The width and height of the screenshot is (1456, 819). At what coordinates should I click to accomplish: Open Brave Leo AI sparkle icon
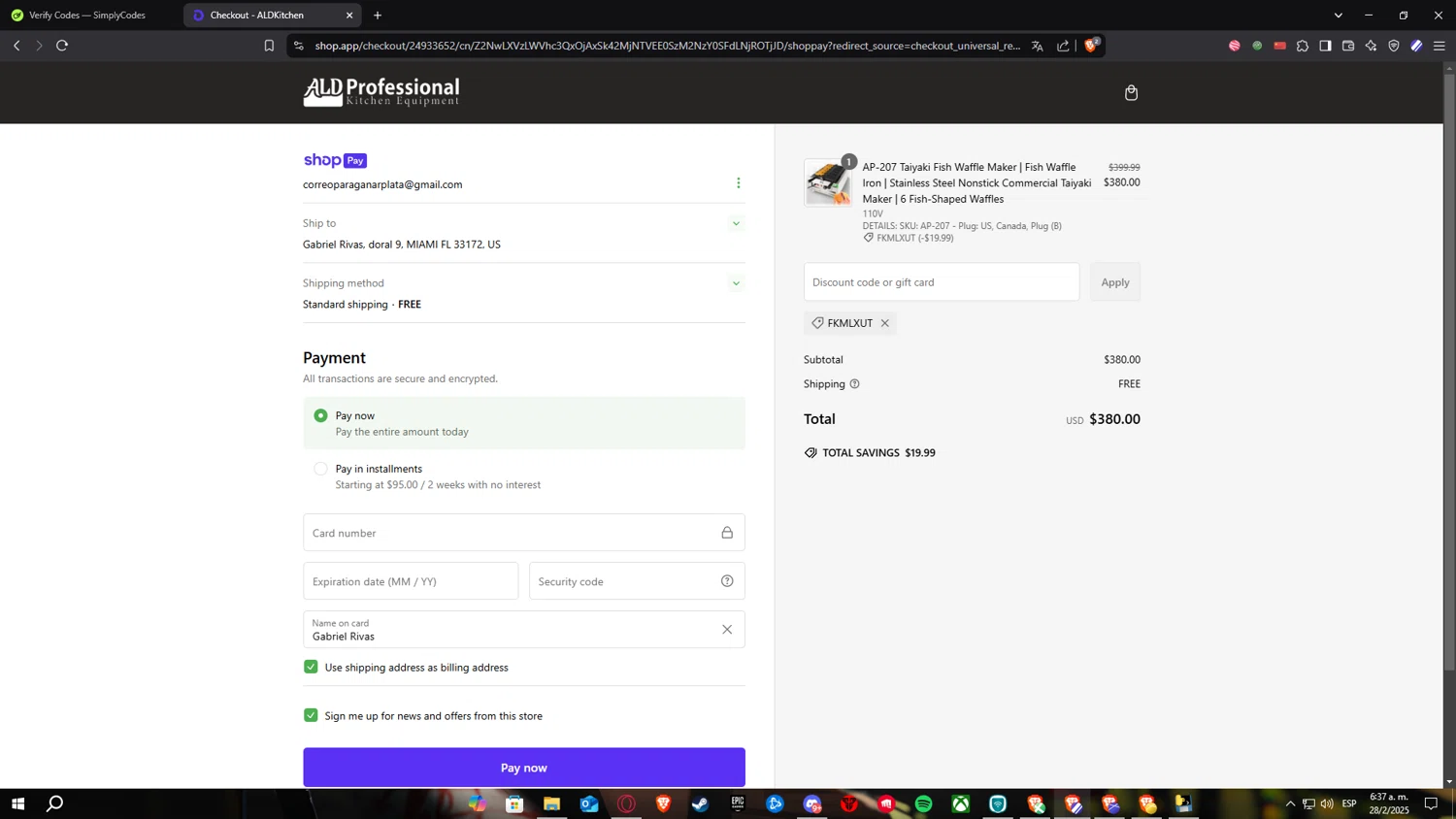pyautogui.click(x=1371, y=46)
